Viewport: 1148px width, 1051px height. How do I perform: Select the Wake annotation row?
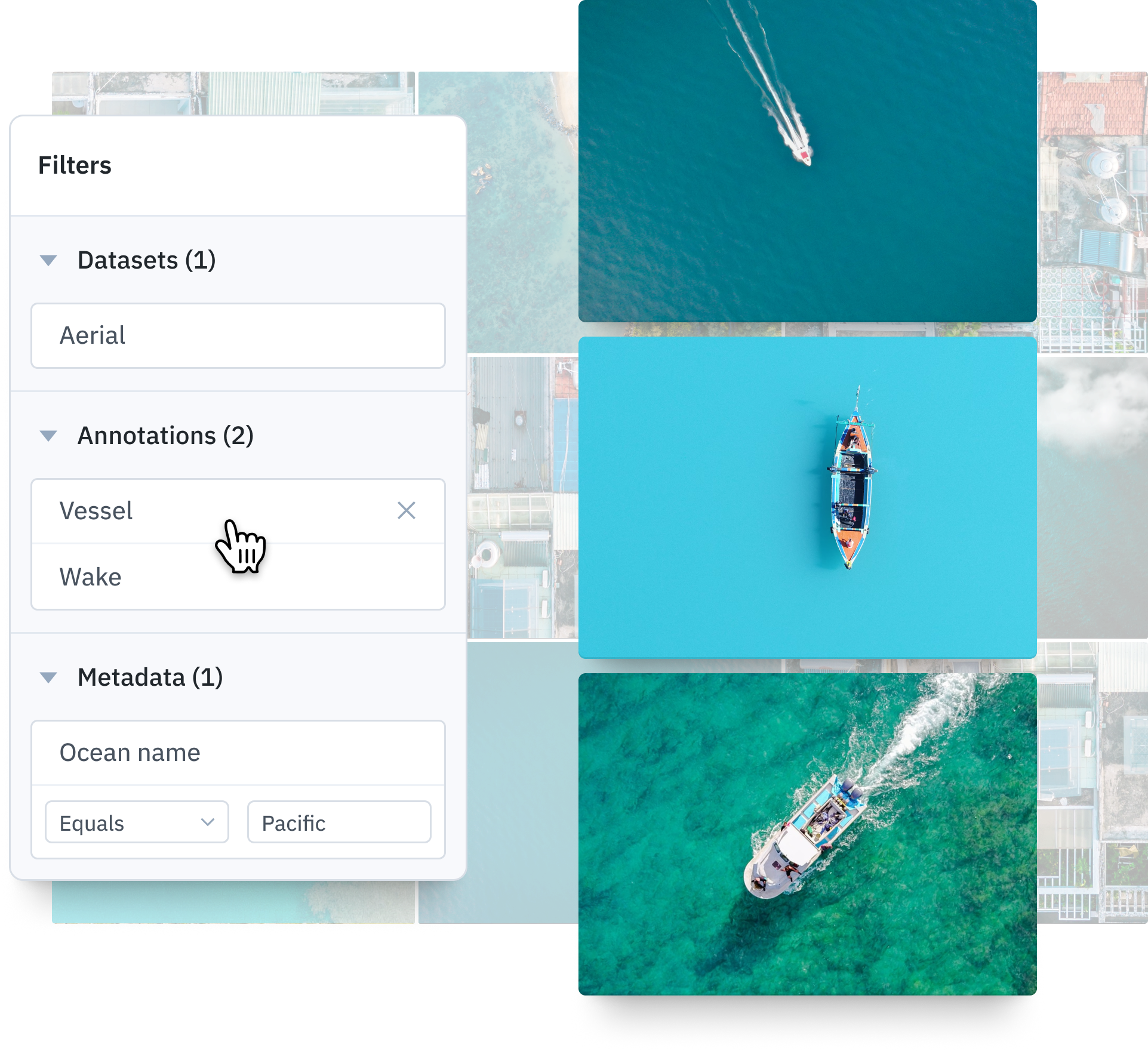(238, 577)
